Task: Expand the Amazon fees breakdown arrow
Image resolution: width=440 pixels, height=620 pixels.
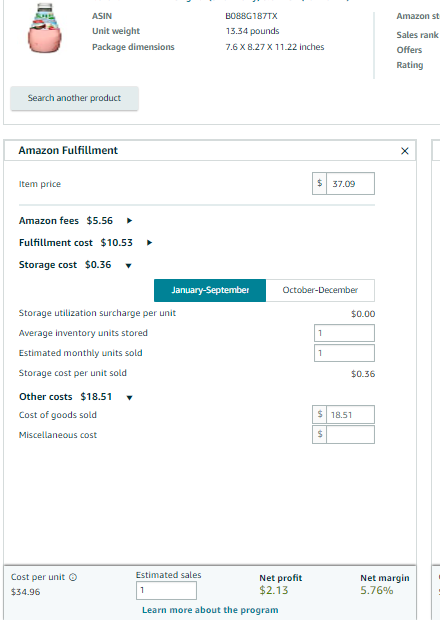Action: point(129,221)
